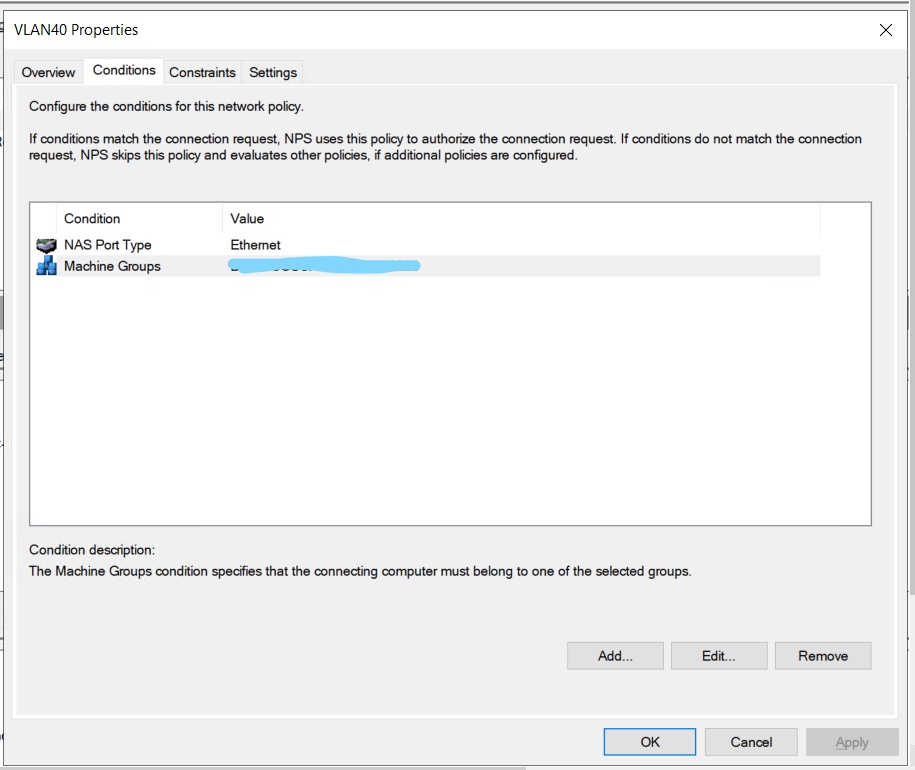Click the Ethernet value entry
The height and width of the screenshot is (770, 915).
tap(257, 244)
